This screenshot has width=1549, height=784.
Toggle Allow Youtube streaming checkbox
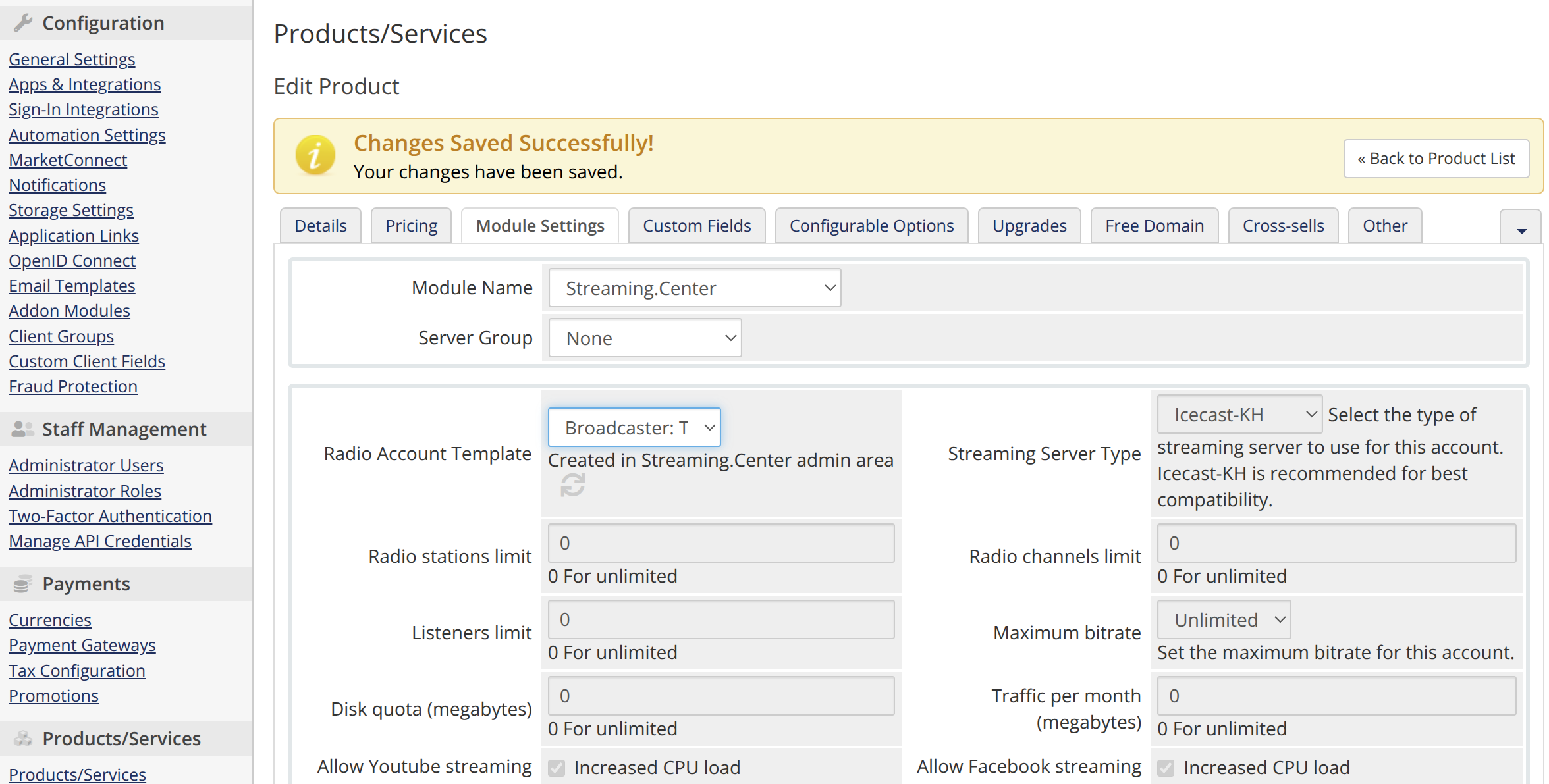tap(557, 768)
